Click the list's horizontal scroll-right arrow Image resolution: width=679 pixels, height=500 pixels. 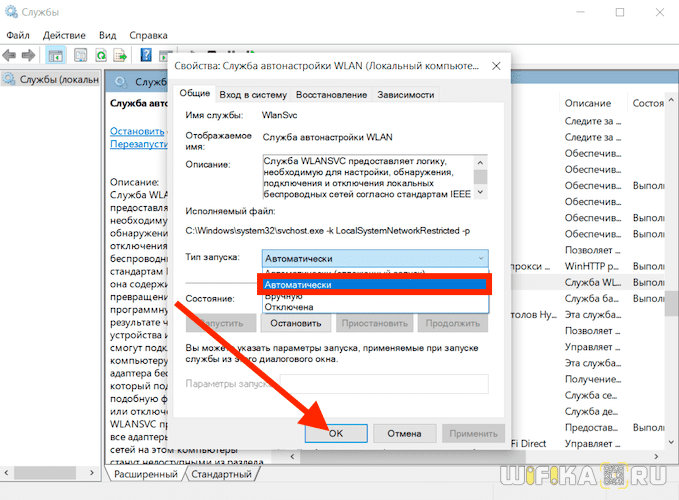coord(656,456)
